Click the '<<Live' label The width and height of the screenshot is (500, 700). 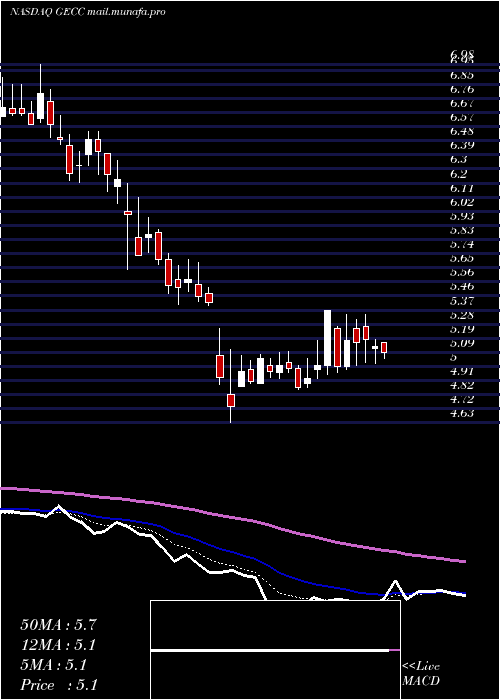tap(421, 667)
